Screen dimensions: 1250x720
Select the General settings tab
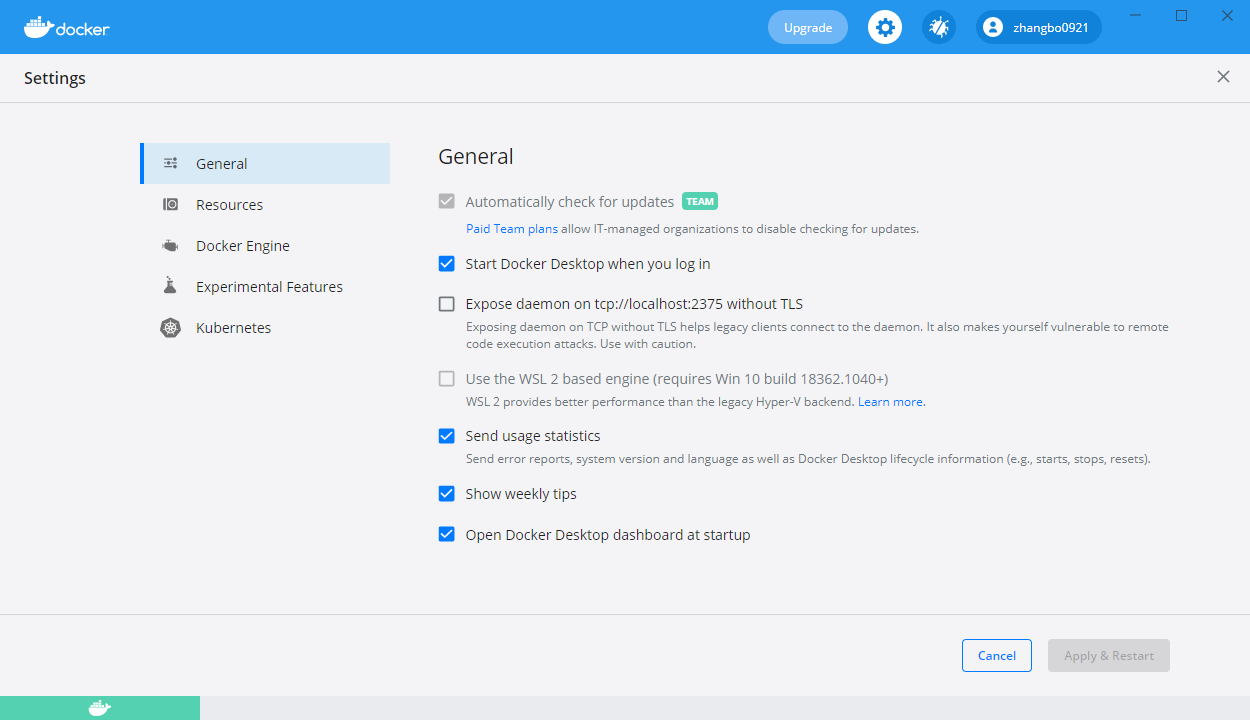265,163
